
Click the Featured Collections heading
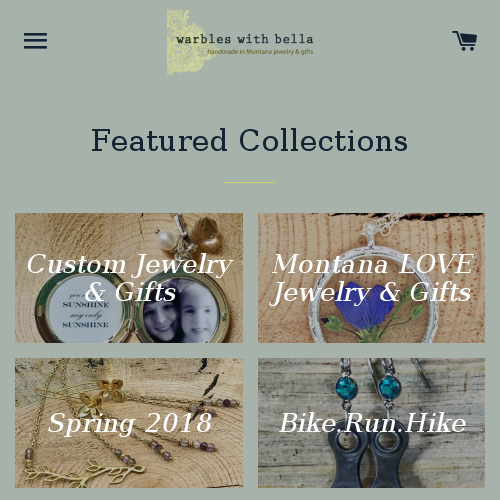point(250,140)
